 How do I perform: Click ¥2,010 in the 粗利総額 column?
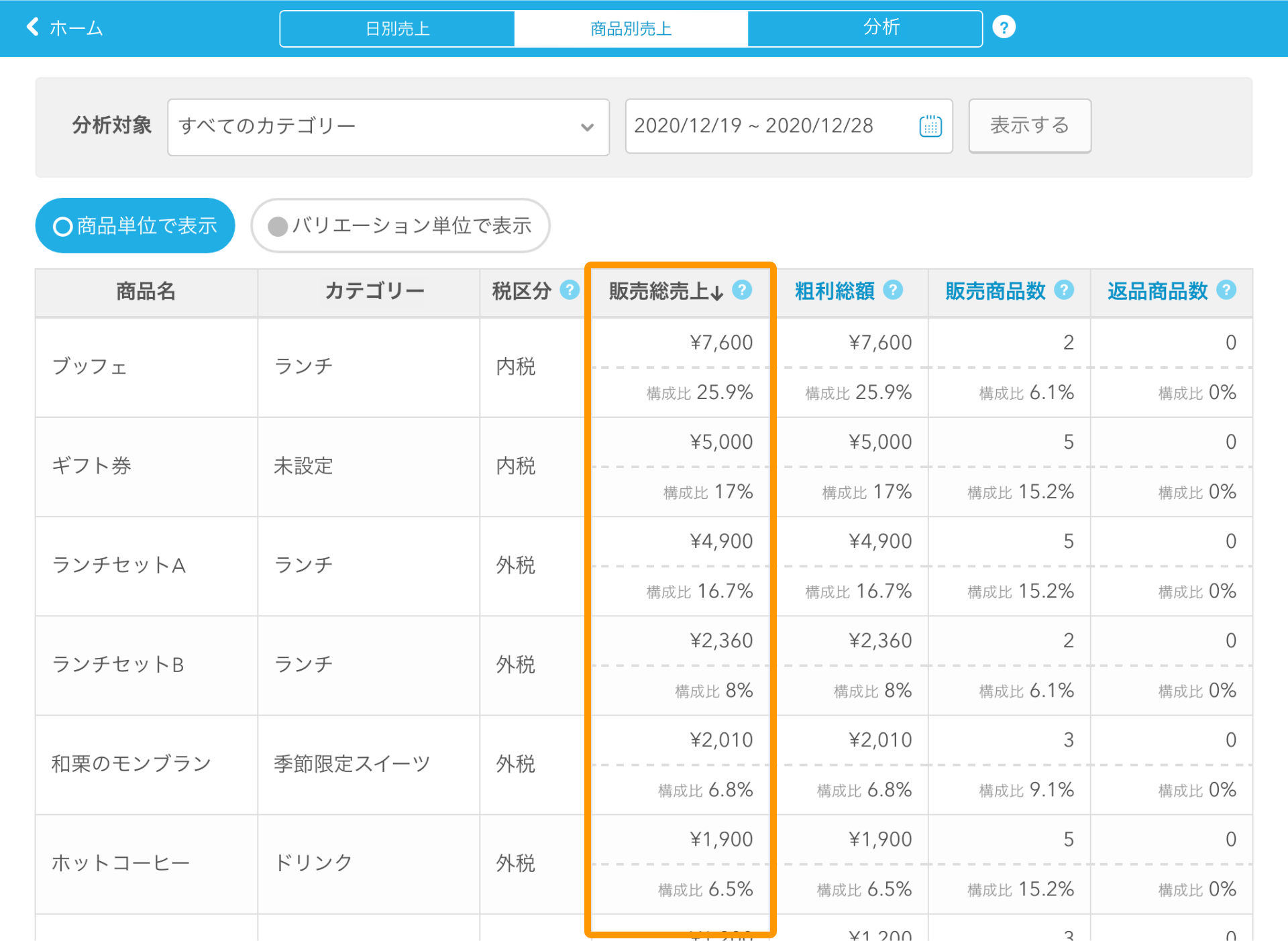(x=880, y=740)
